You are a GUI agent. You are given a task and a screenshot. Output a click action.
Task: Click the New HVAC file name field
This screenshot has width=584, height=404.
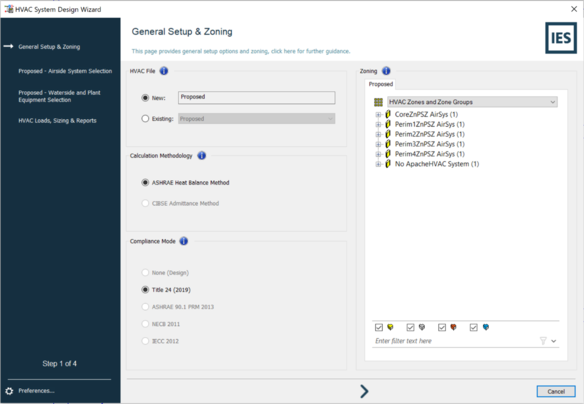pyautogui.click(x=257, y=98)
